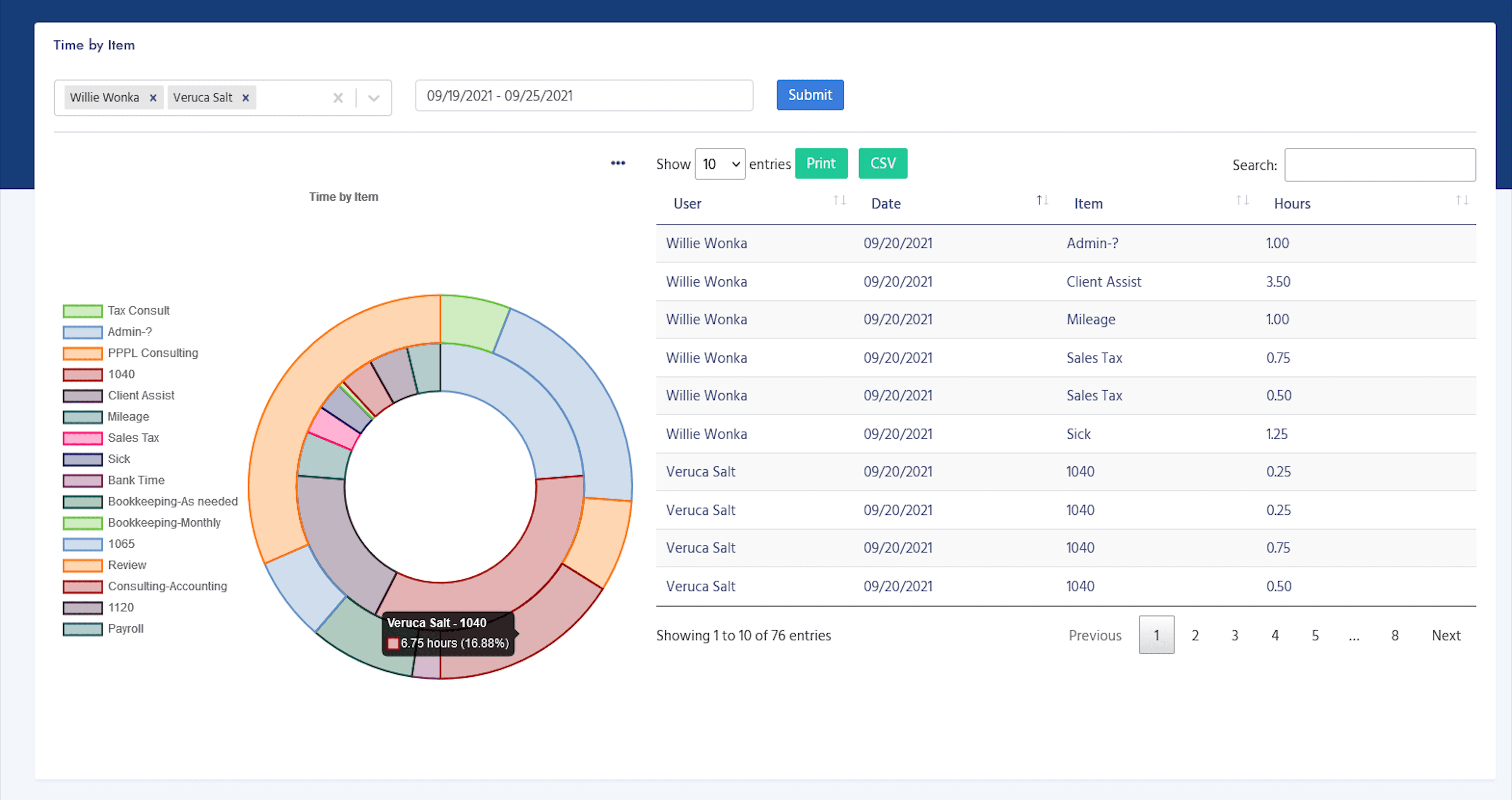Screen dimensions: 1512x800
Task: Go to page 2 of results
Action: (1194, 635)
